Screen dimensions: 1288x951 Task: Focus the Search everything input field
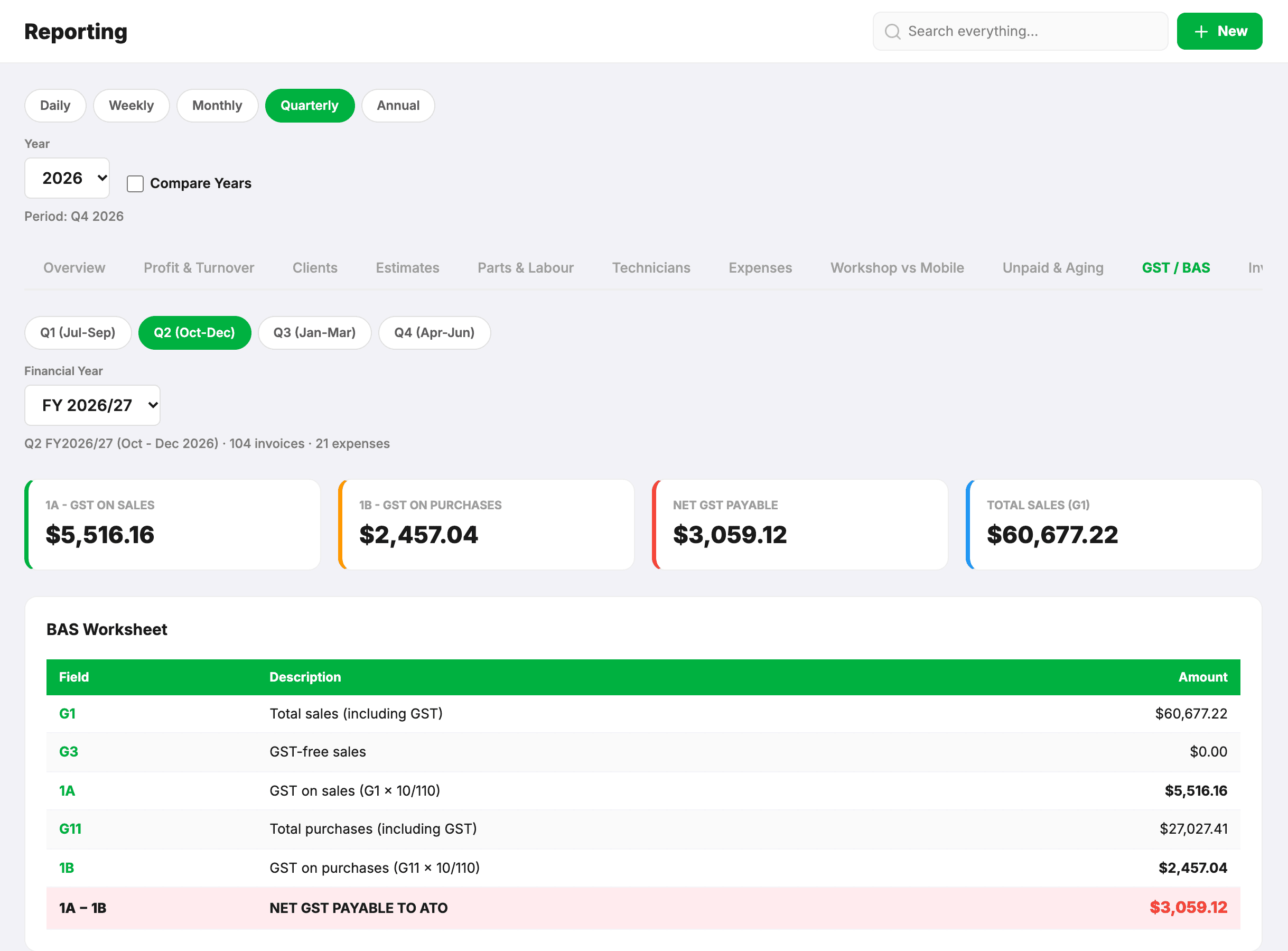pos(1020,31)
